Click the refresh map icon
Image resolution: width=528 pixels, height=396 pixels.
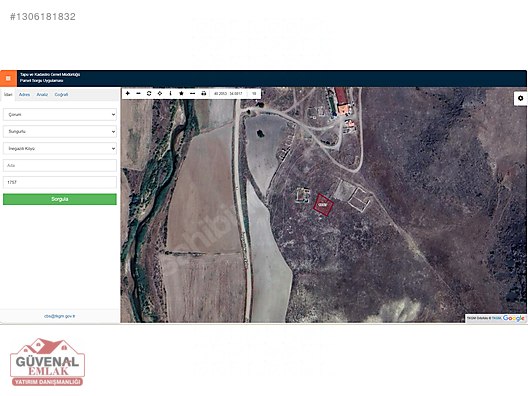click(x=149, y=93)
